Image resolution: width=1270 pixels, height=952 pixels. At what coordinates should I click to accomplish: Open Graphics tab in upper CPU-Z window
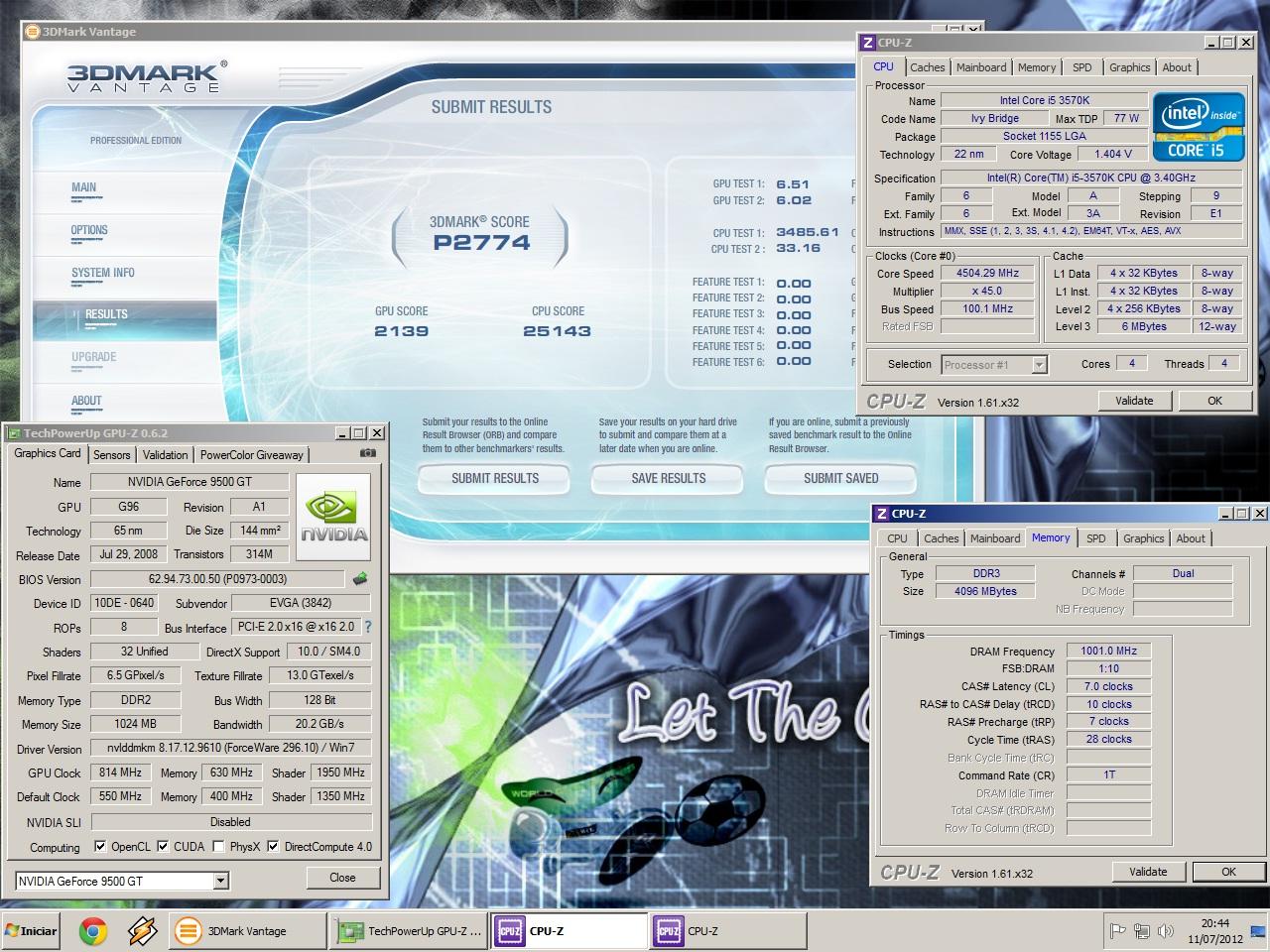tap(1130, 67)
